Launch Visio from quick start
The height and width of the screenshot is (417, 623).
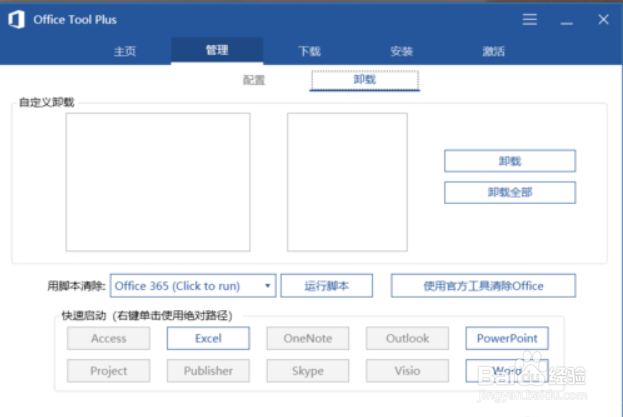[407, 371]
